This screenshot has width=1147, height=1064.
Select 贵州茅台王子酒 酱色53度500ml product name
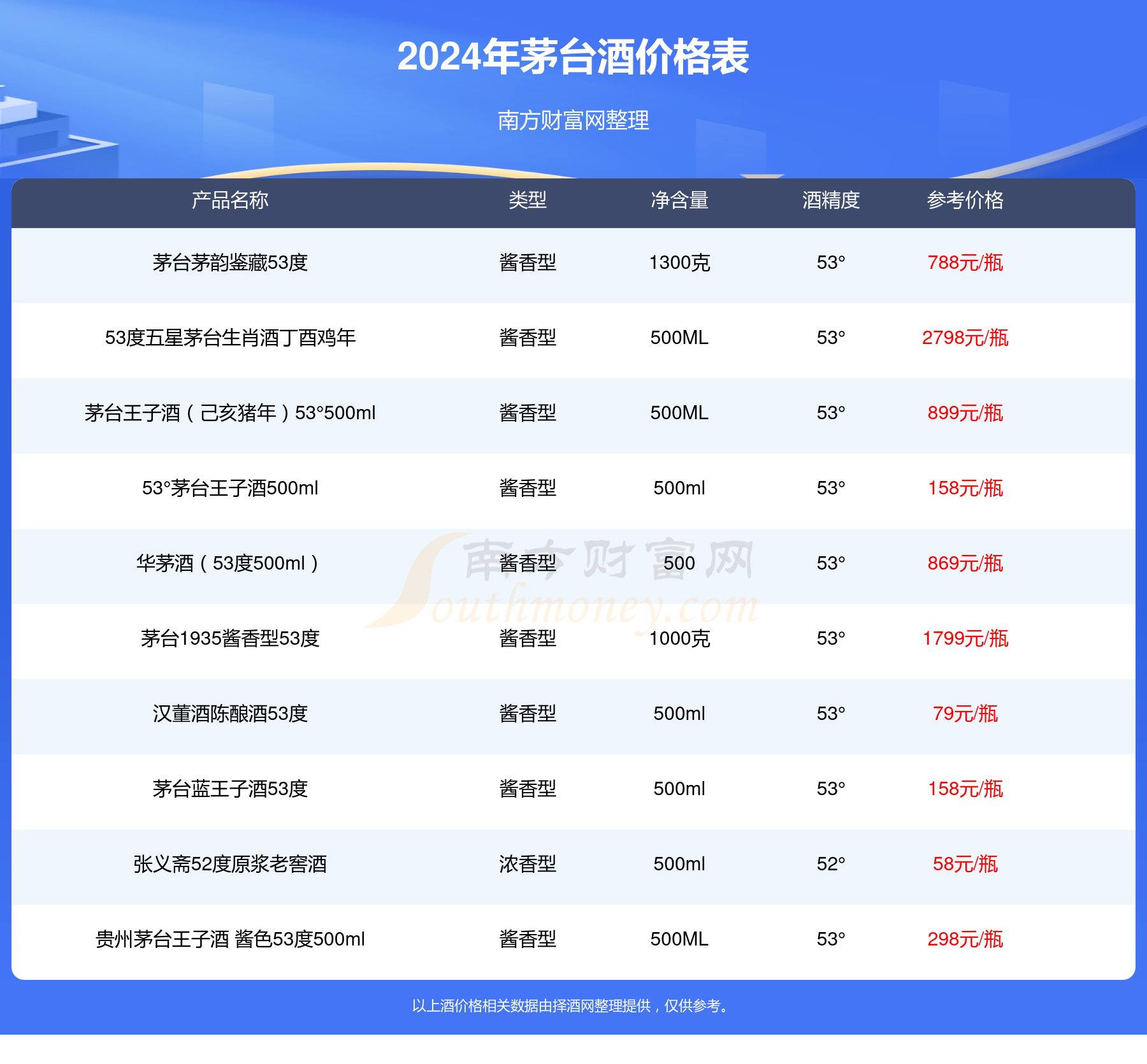click(x=230, y=939)
